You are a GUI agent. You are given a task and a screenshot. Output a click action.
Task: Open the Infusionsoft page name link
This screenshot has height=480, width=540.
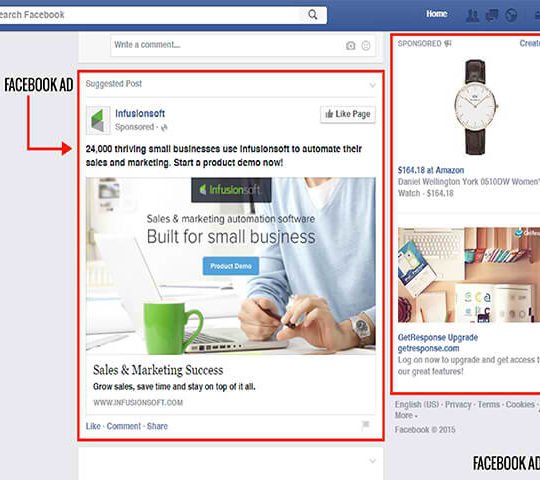(140, 113)
